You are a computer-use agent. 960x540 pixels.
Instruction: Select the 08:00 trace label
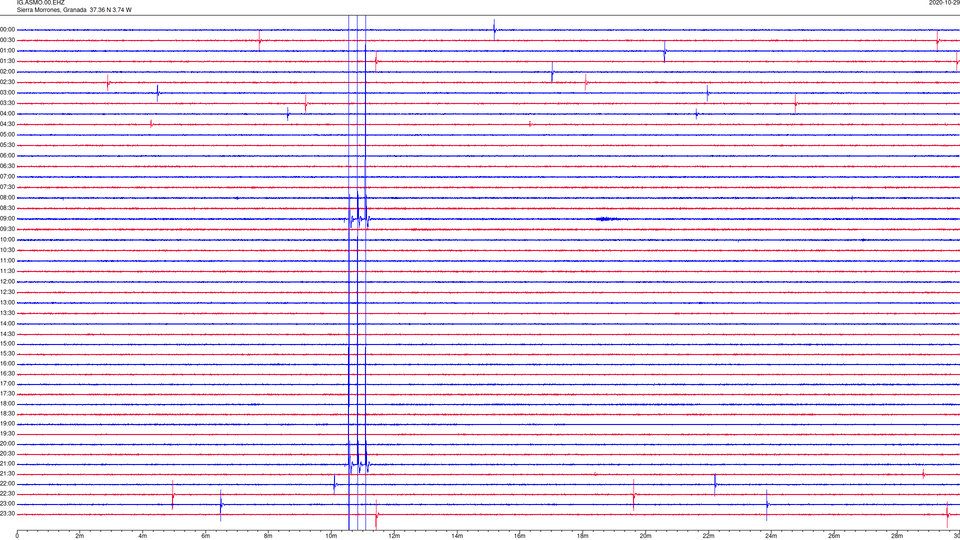(7, 198)
